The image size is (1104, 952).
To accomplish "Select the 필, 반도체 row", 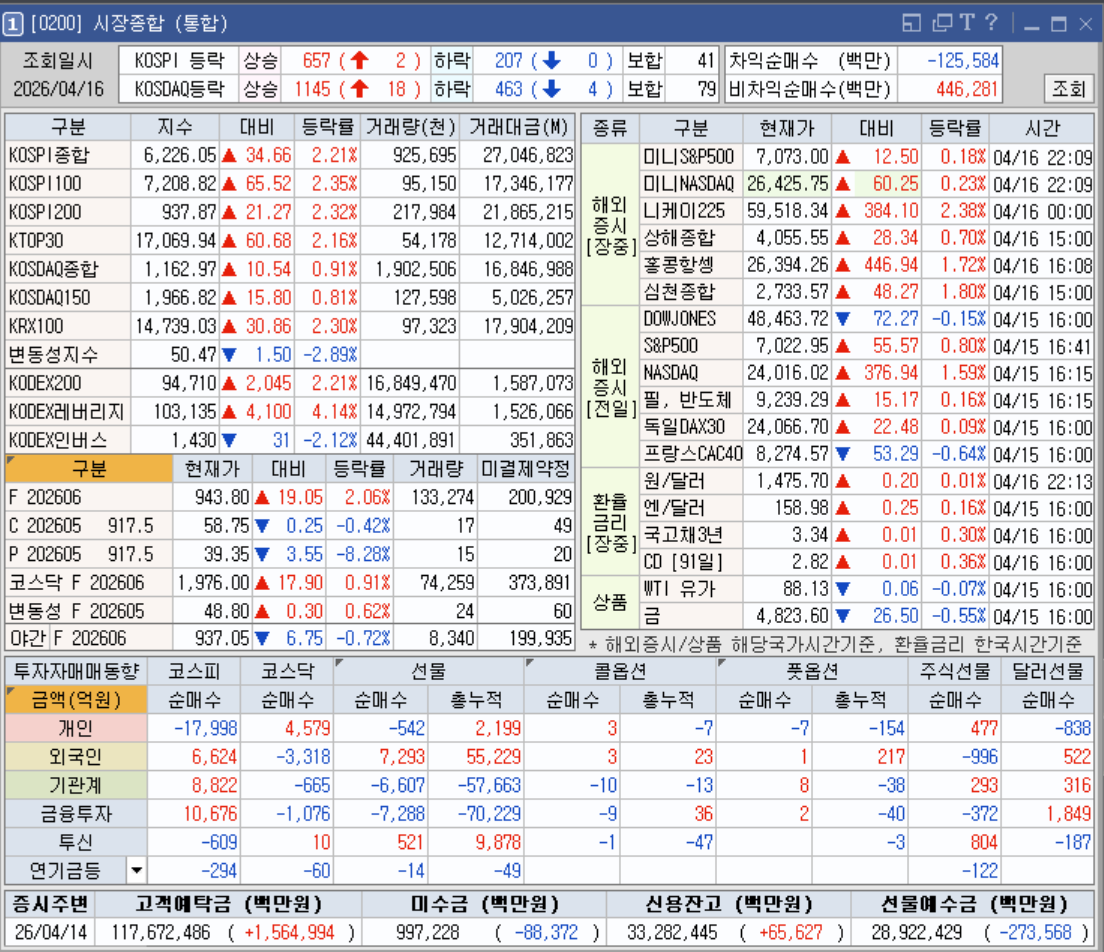I will point(691,400).
